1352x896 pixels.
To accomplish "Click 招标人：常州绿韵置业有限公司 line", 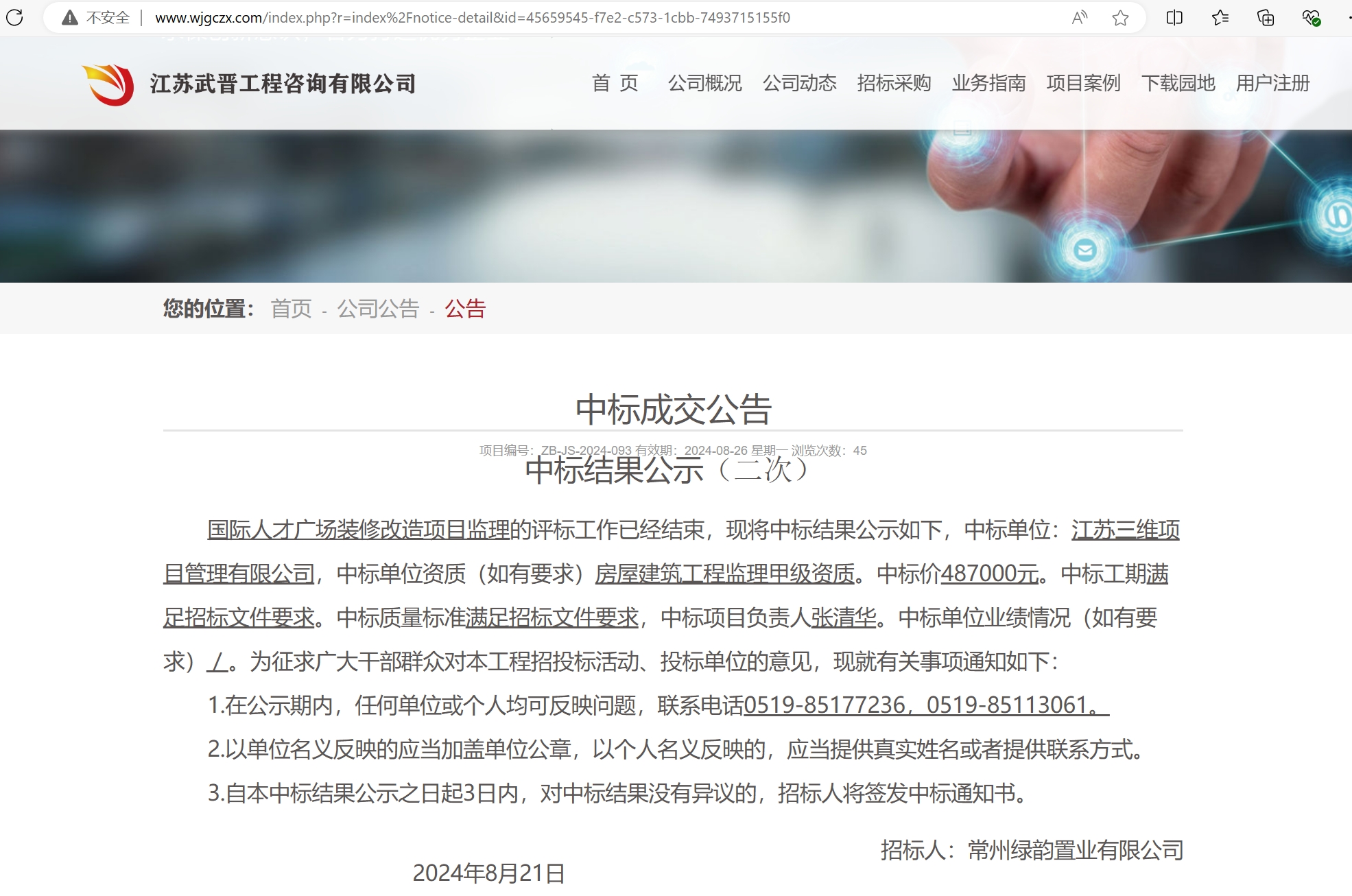I will pos(1032,851).
